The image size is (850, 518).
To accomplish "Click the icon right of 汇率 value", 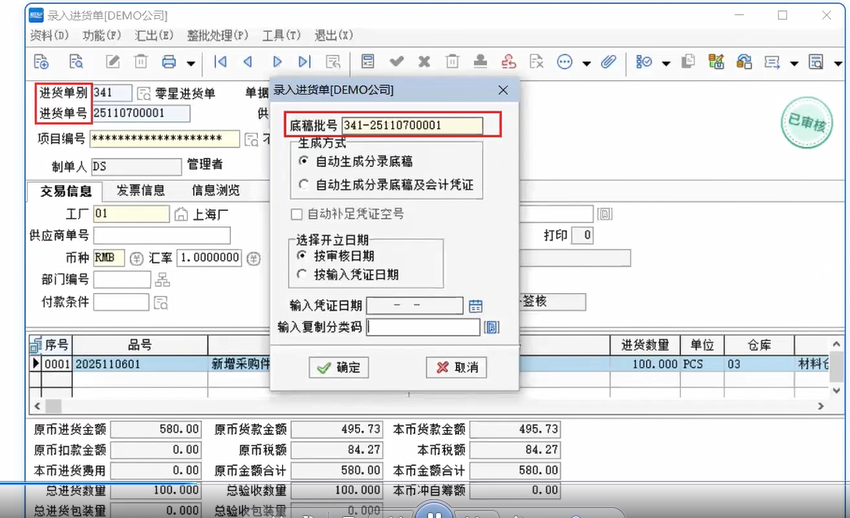I will [x=254, y=258].
